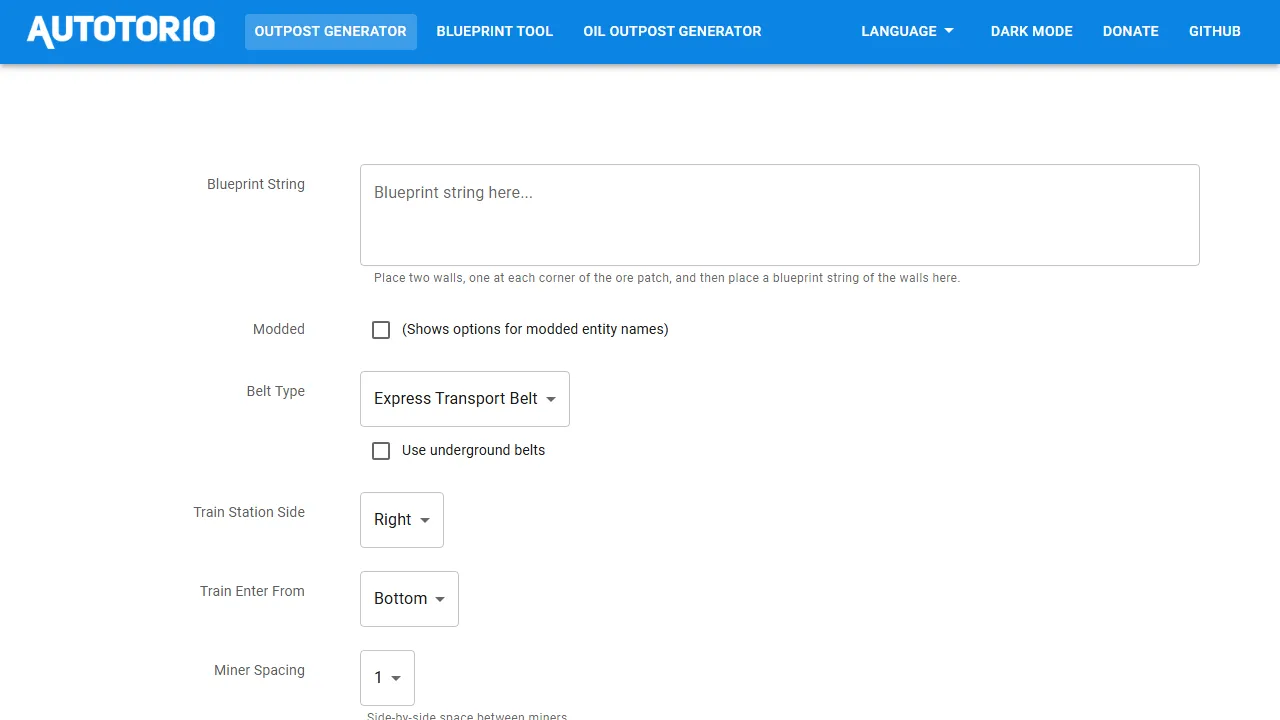Click the Train Station Side dropdown arrow
This screenshot has width=1280, height=720.
[424, 520]
